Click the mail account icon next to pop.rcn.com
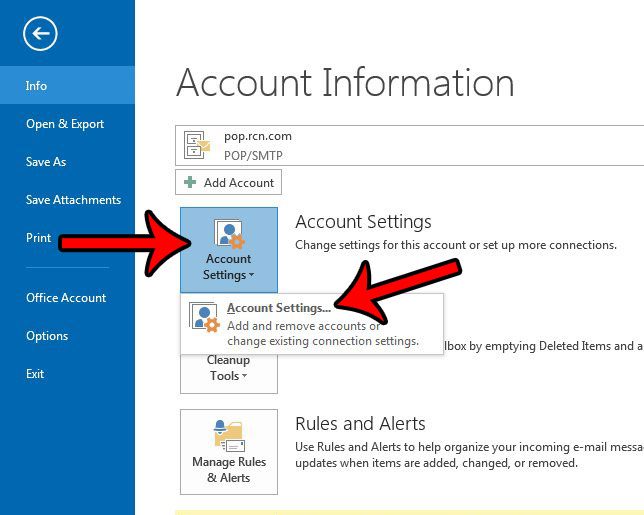Viewport: 644px width, 515px height. tap(198, 146)
